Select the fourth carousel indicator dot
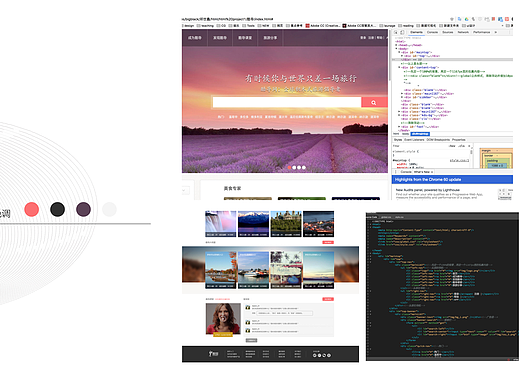The height and width of the screenshot is (390, 520). (304, 168)
